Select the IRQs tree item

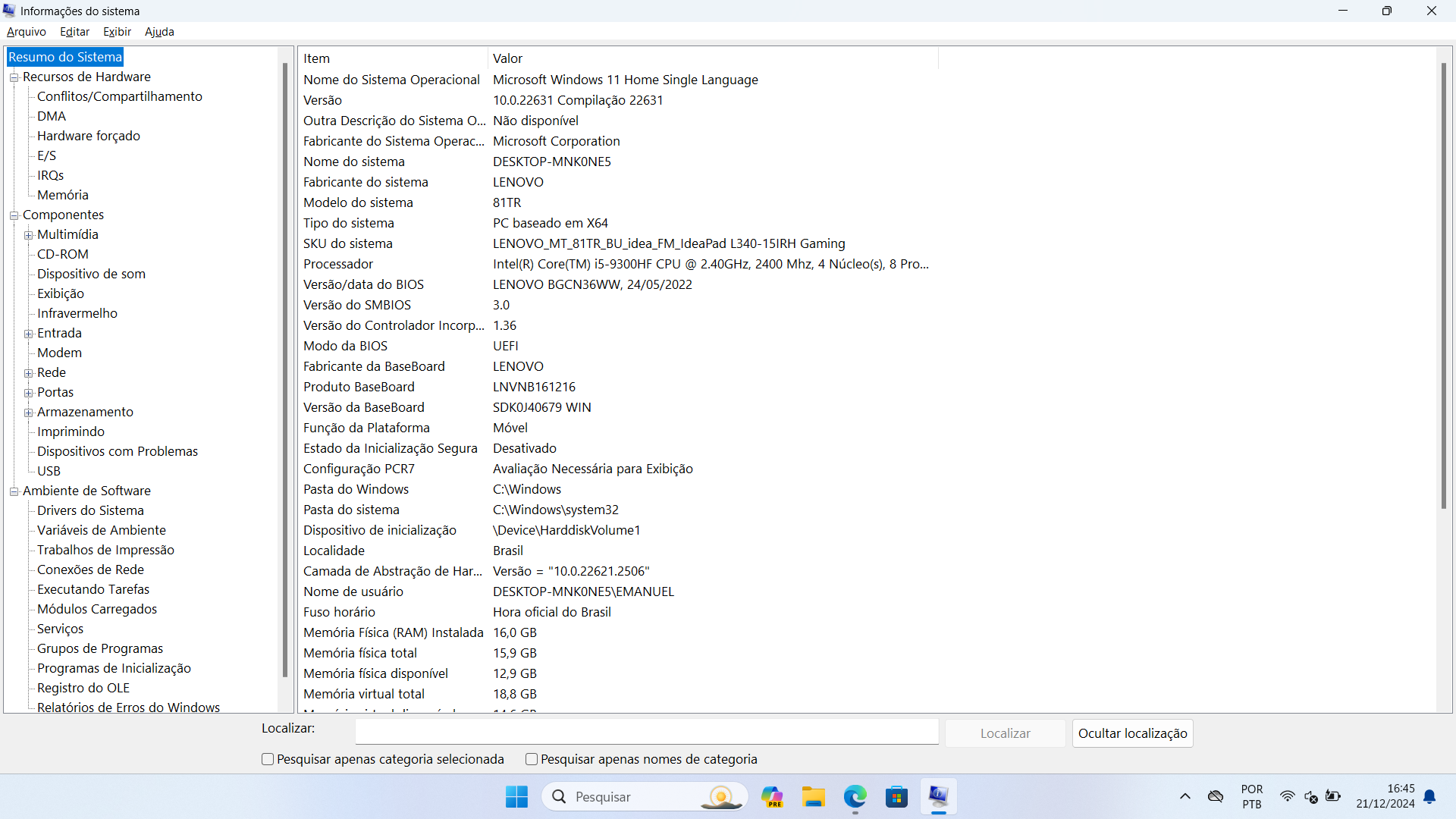click(x=50, y=175)
